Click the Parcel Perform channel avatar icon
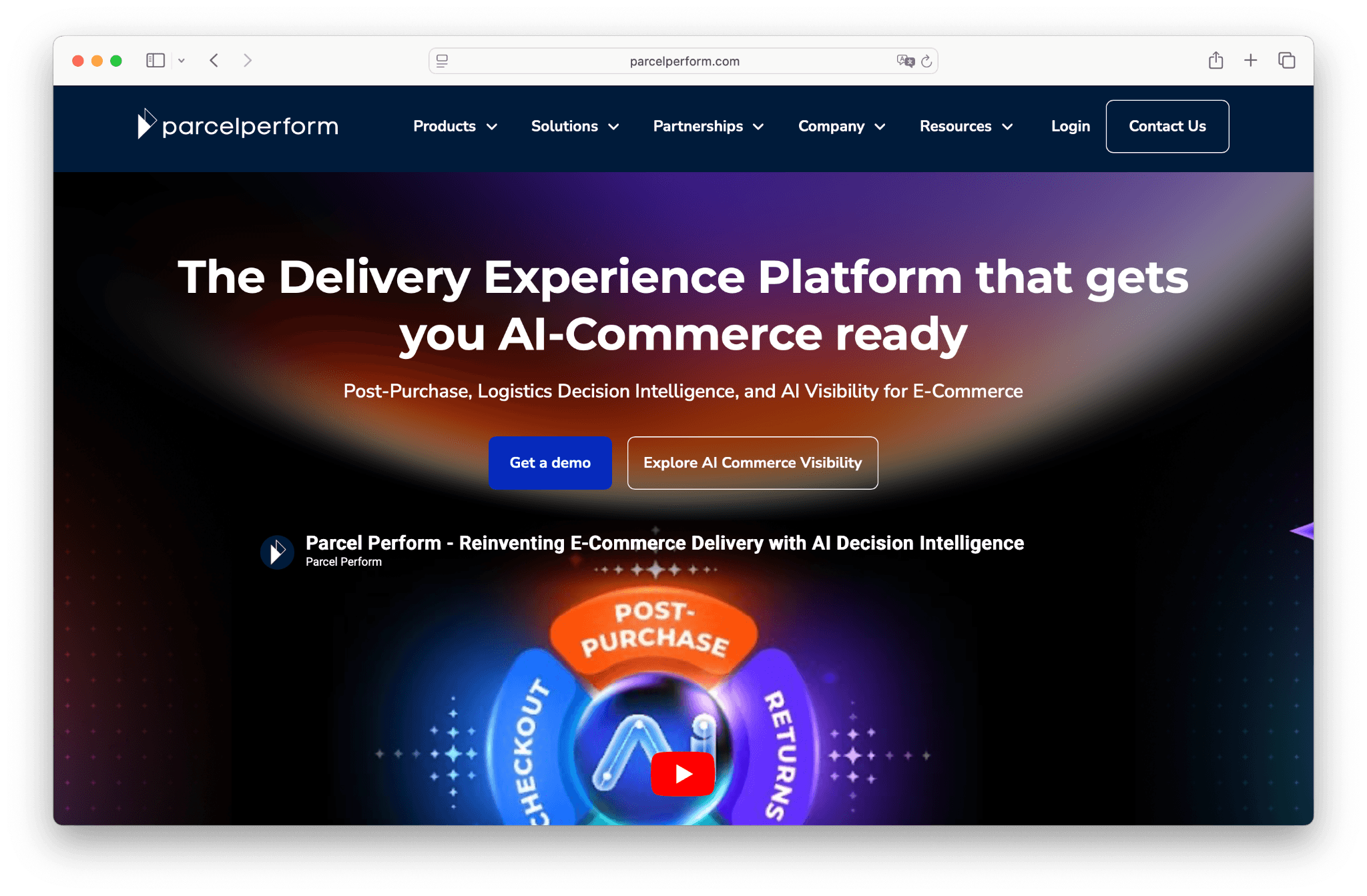Viewport: 1367px width, 896px height. pyautogui.click(x=277, y=552)
